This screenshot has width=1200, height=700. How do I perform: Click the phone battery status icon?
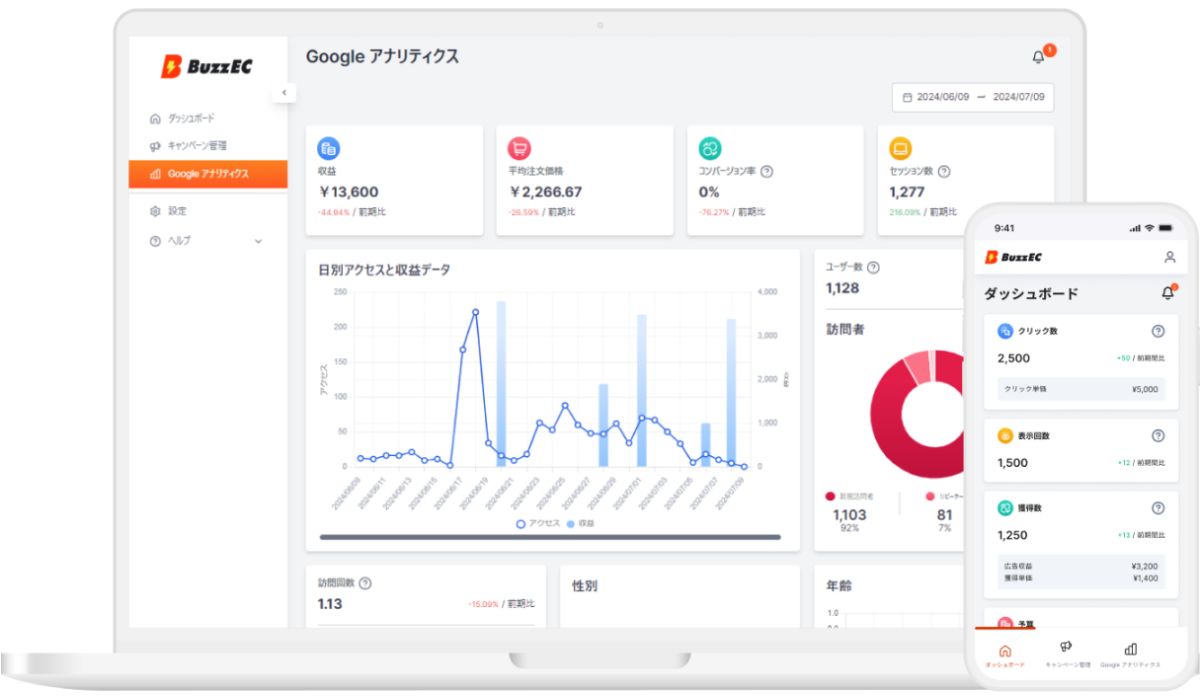(x=1167, y=228)
